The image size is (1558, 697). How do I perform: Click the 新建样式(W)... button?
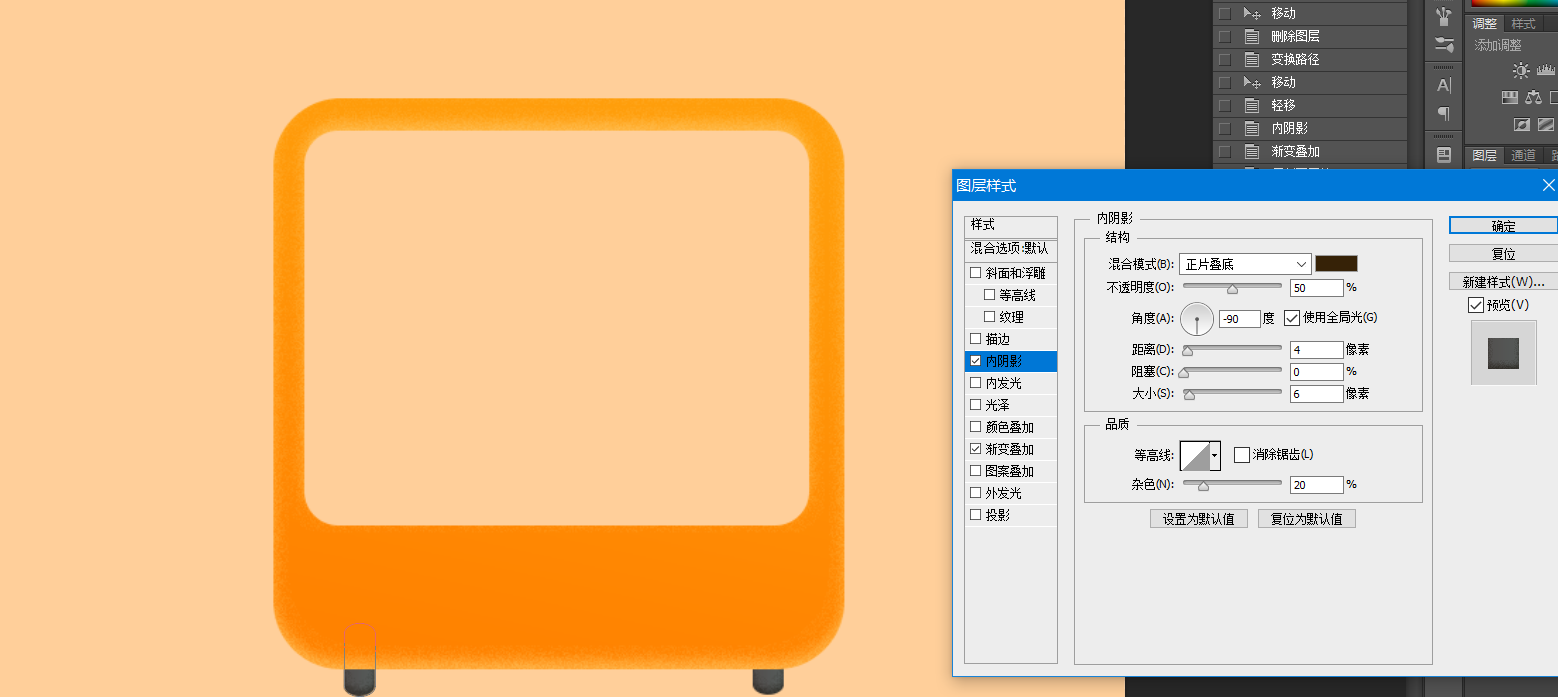click(x=1503, y=282)
